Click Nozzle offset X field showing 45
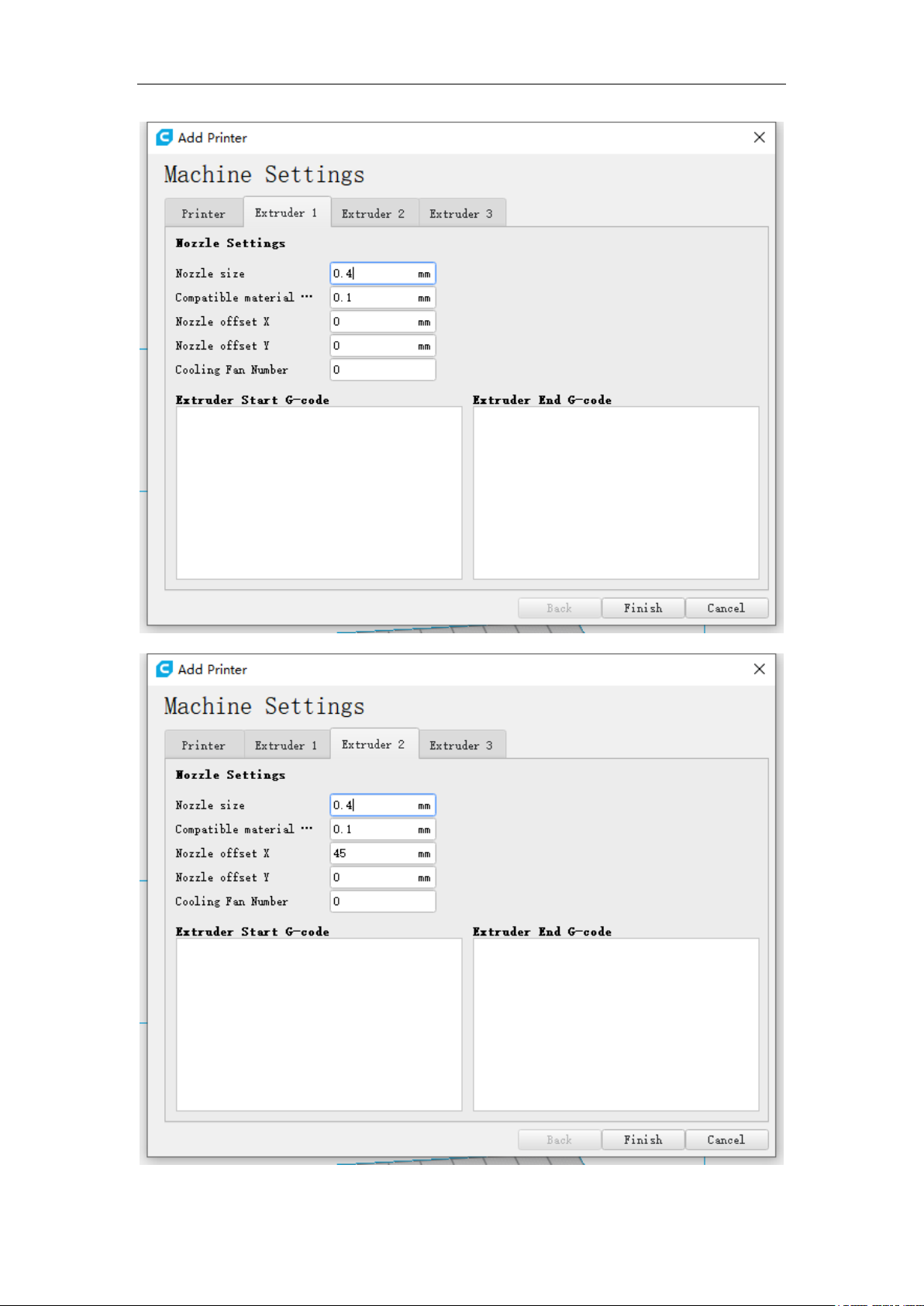The width and height of the screenshot is (924, 1306). click(x=383, y=853)
